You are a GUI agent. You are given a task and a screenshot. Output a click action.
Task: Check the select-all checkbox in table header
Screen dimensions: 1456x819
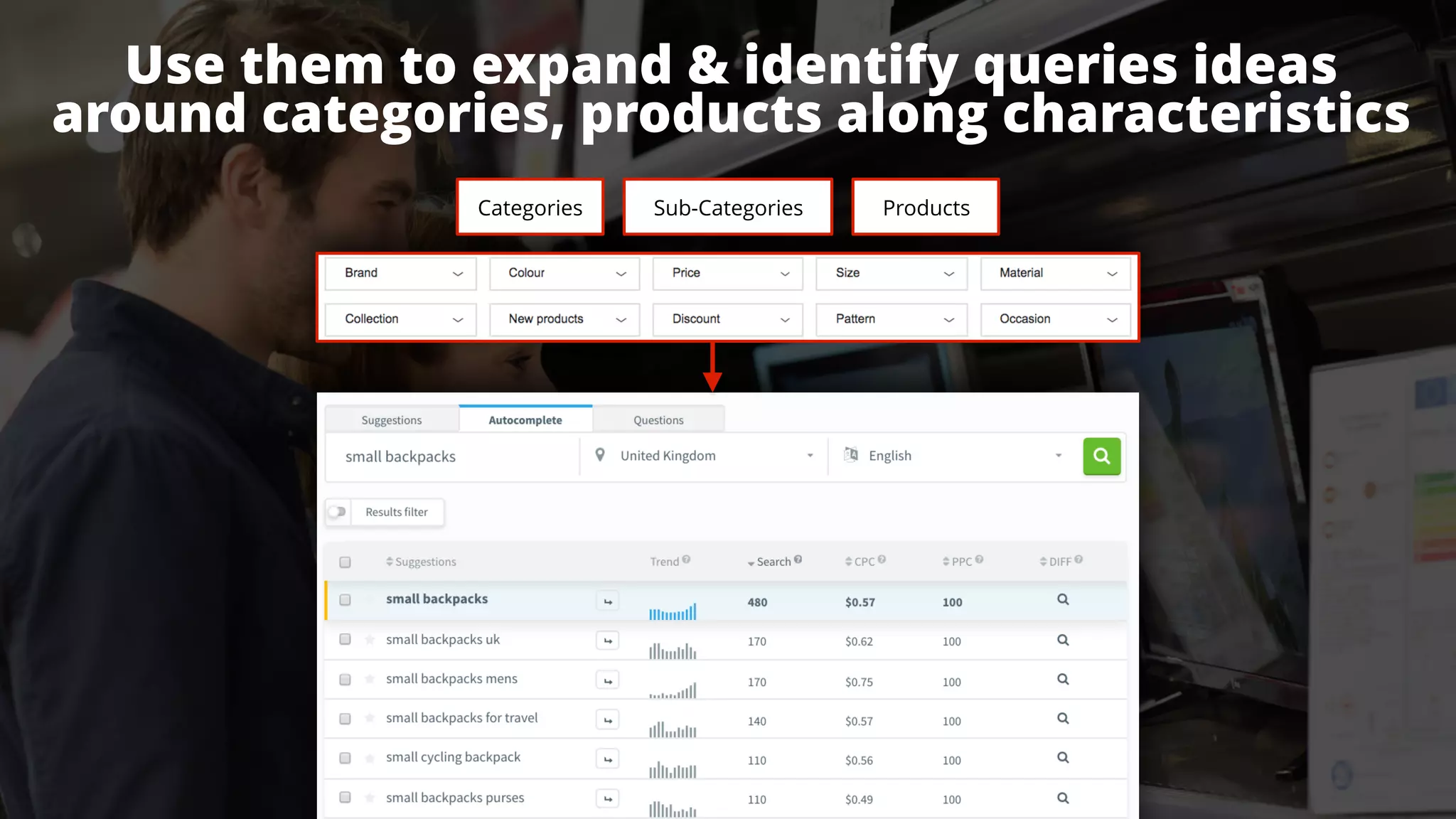click(345, 562)
